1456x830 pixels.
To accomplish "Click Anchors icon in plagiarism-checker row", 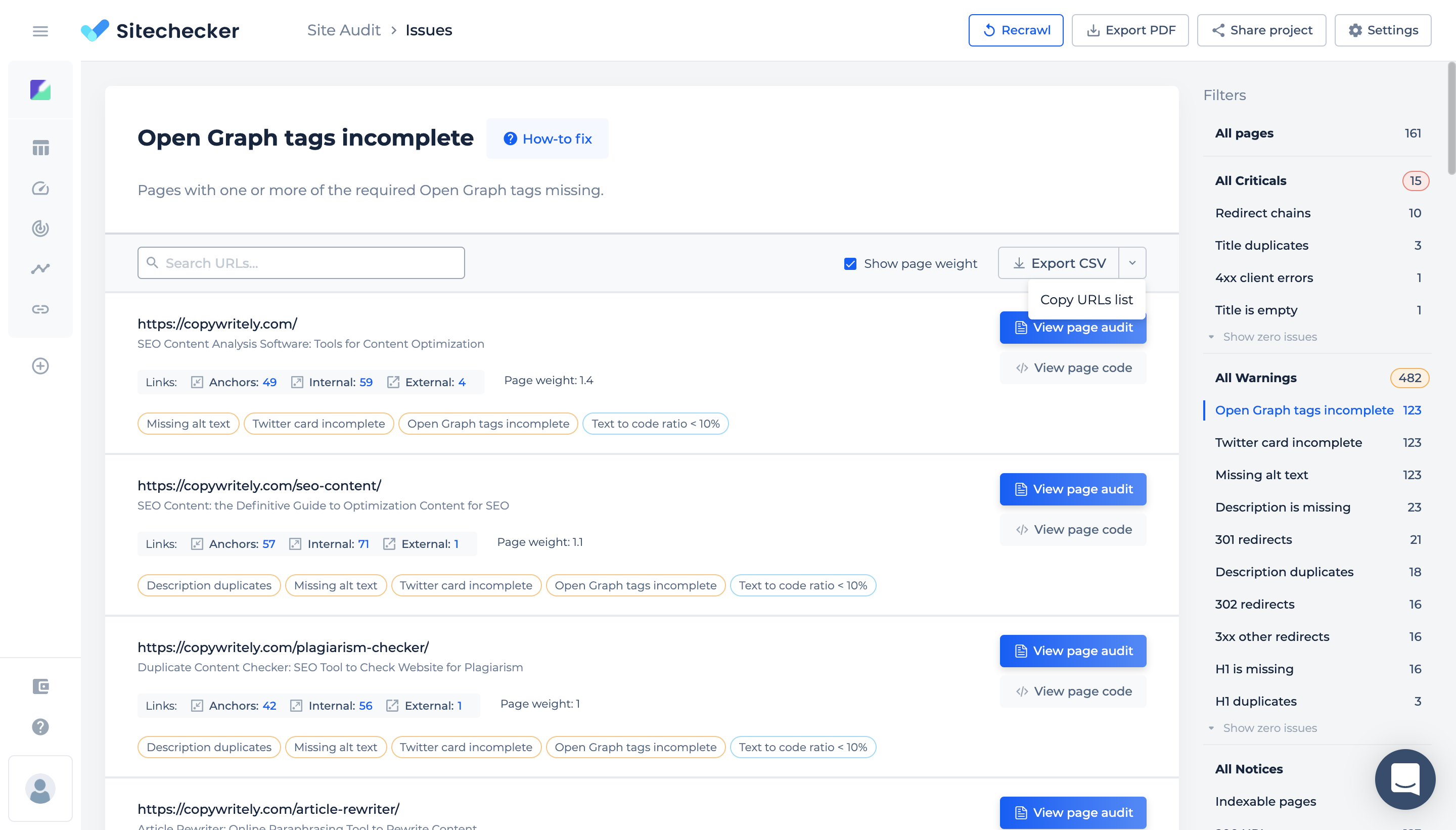I will pyautogui.click(x=197, y=706).
